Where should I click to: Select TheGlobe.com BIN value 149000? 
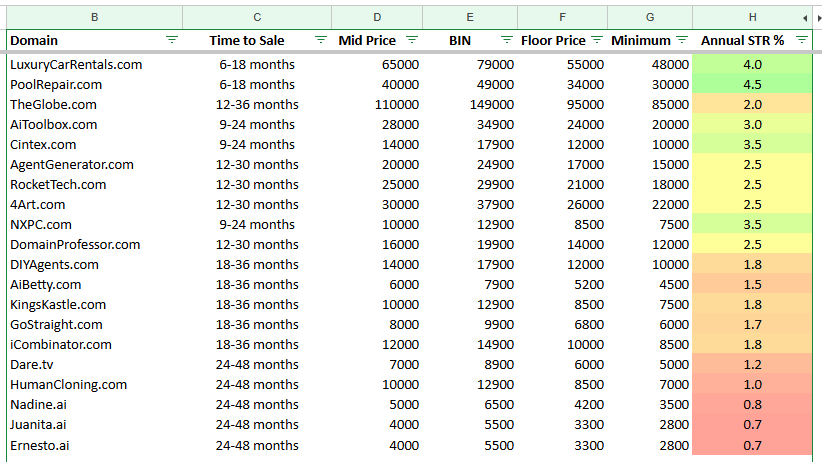point(470,104)
